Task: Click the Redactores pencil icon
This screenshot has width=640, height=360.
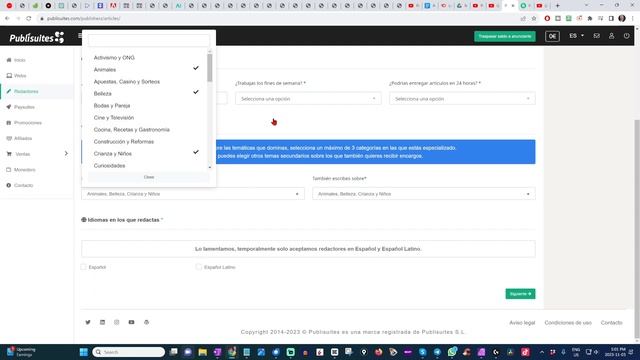Action: coord(9,91)
